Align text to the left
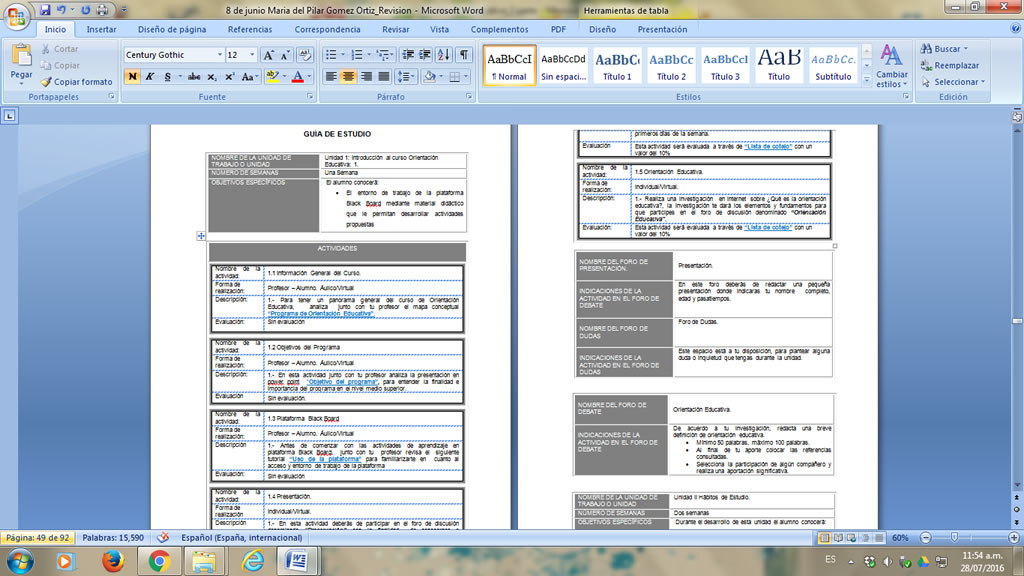This screenshot has height=576, width=1024. pyautogui.click(x=331, y=77)
